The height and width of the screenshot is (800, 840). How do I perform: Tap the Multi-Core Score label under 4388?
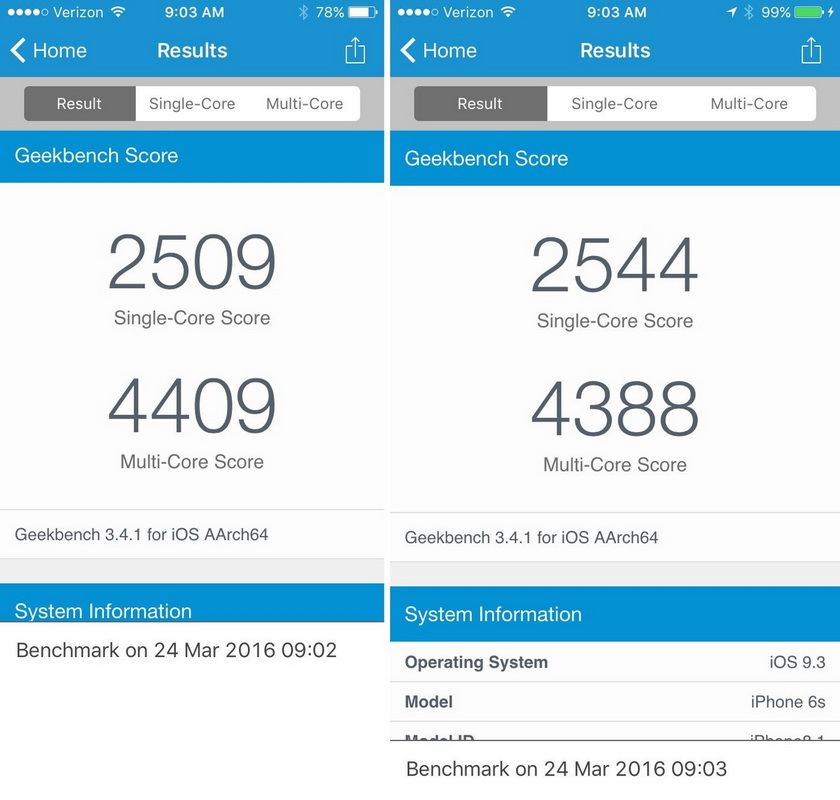tap(614, 465)
